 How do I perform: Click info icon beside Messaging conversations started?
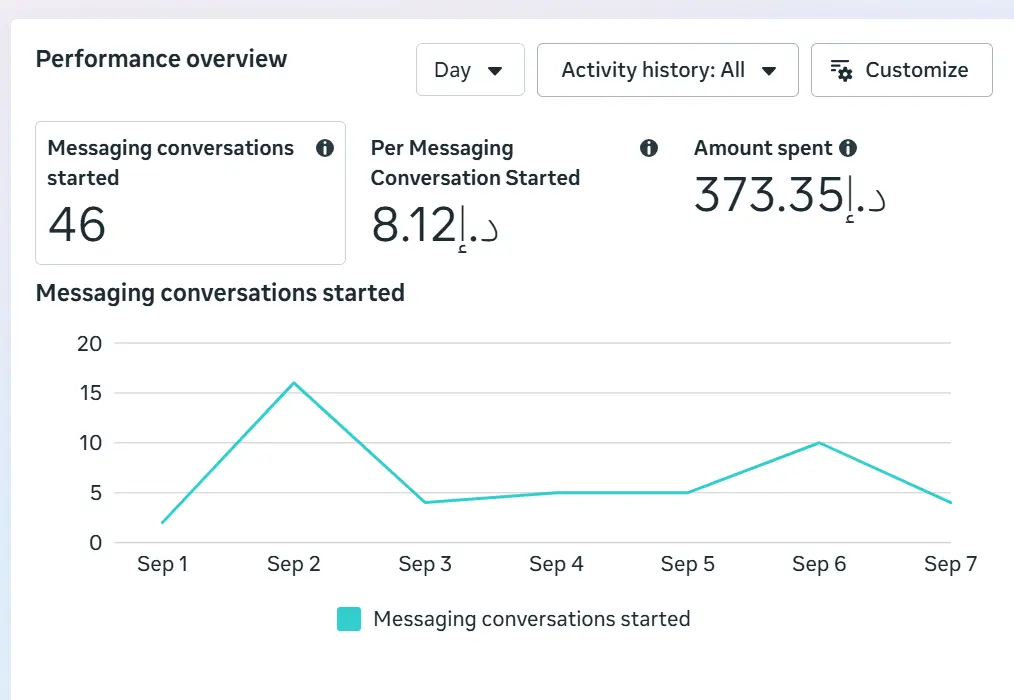click(325, 148)
